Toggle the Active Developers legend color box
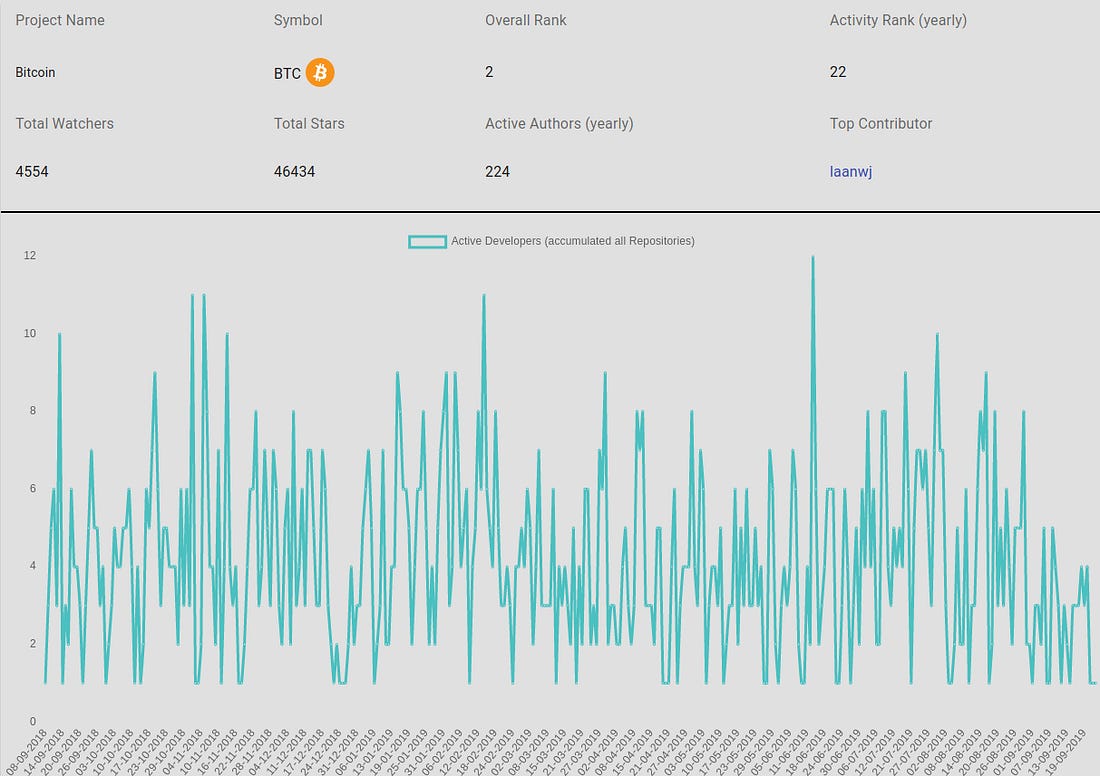The width and height of the screenshot is (1100, 776). (x=427, y=241)
